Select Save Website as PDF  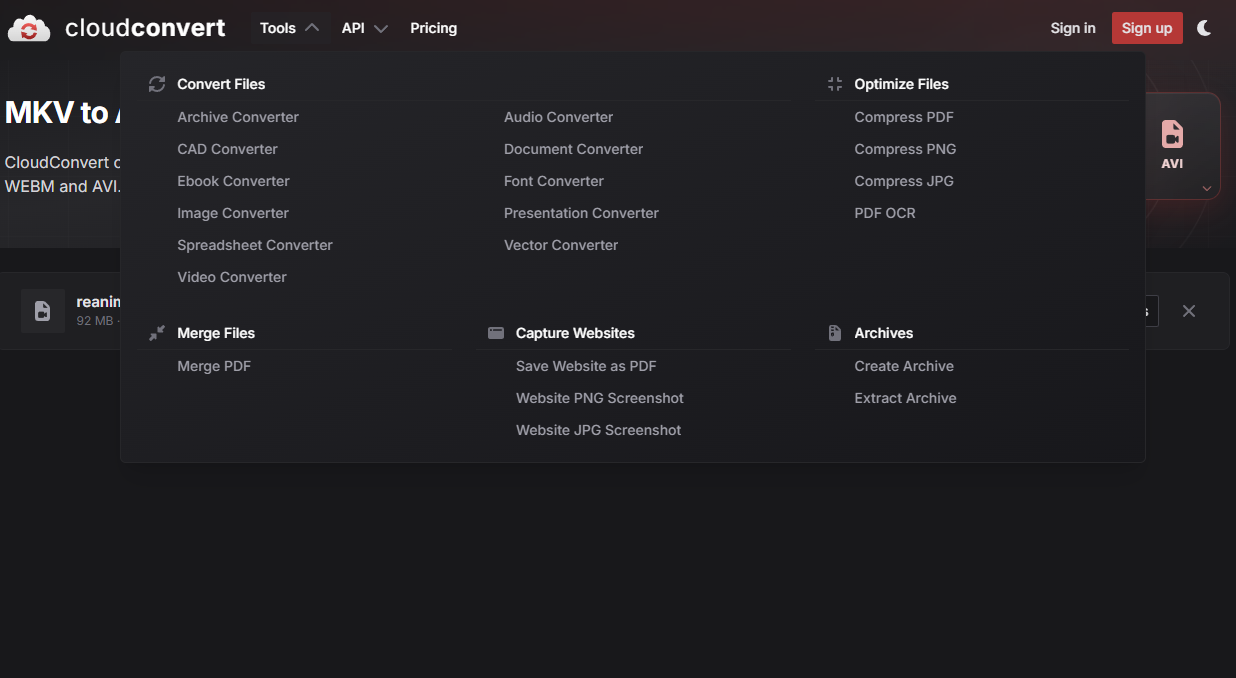[586, 366]
